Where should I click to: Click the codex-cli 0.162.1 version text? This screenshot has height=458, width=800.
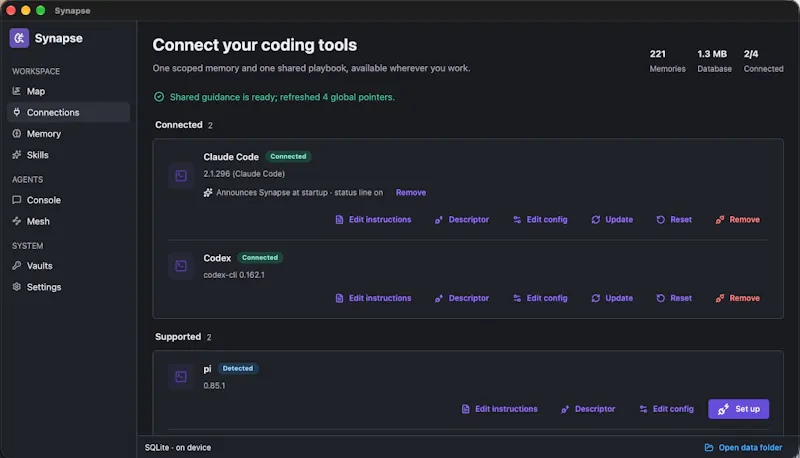pos(234,275)
